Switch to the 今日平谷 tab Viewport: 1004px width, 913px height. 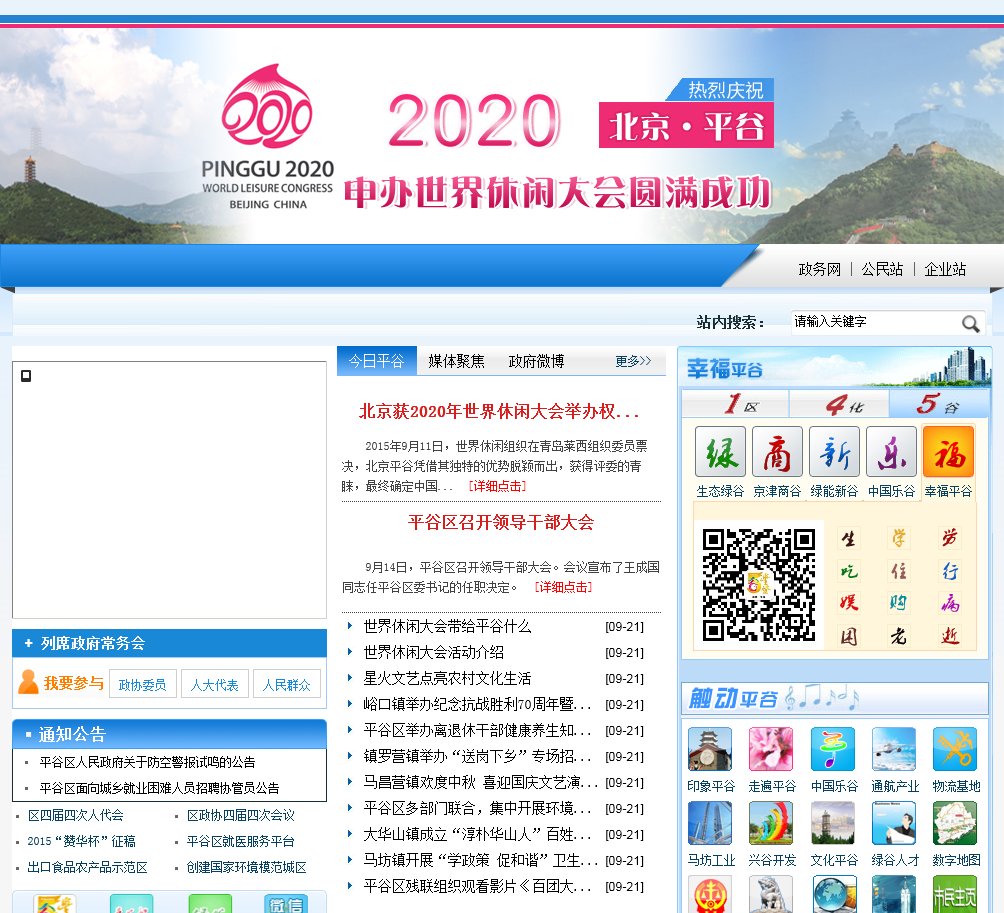point(376,361)
